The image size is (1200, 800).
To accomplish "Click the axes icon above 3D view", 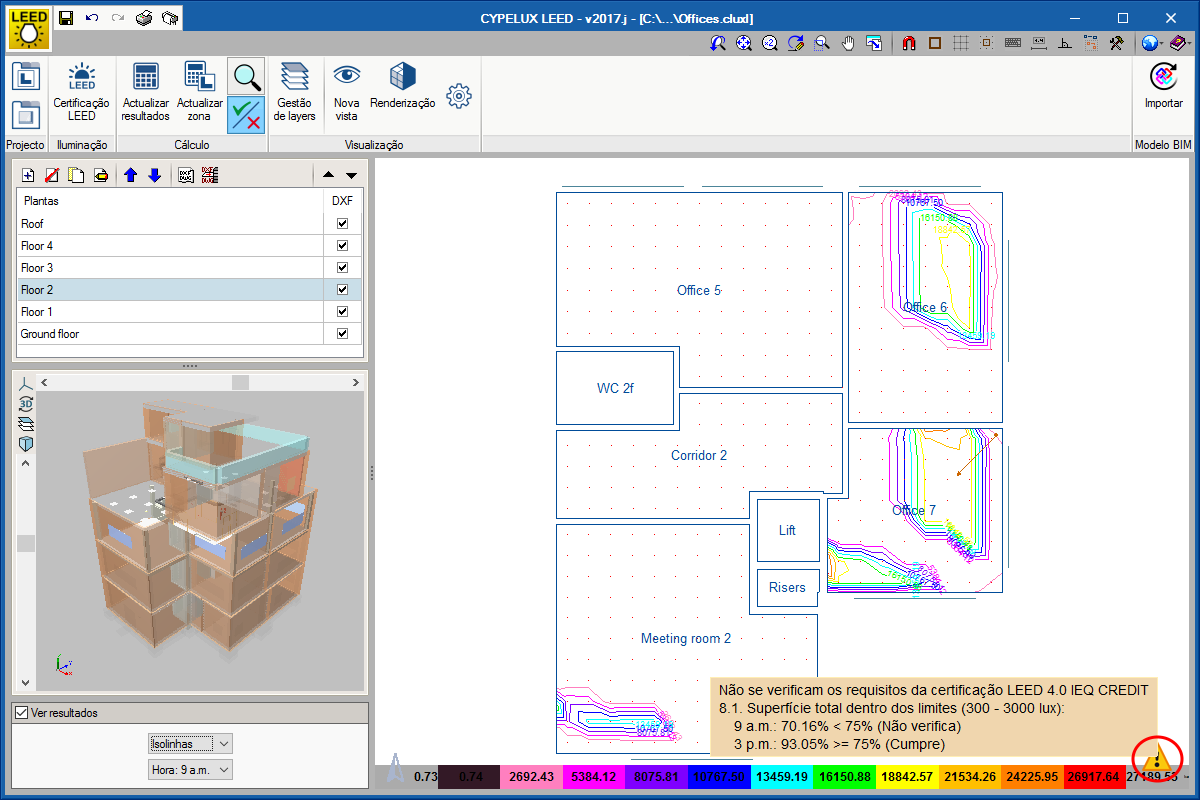I will coord(26,383).
